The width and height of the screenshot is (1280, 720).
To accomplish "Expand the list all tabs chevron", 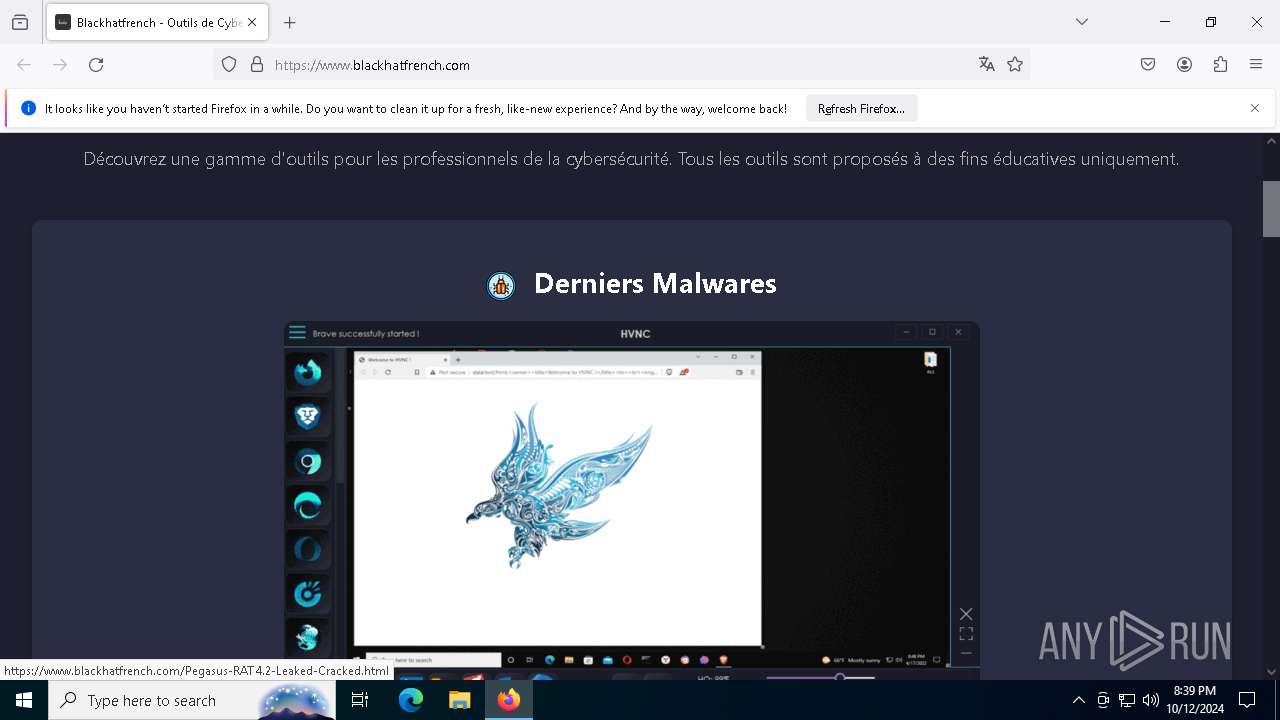I will click(x=1082, y=22).
